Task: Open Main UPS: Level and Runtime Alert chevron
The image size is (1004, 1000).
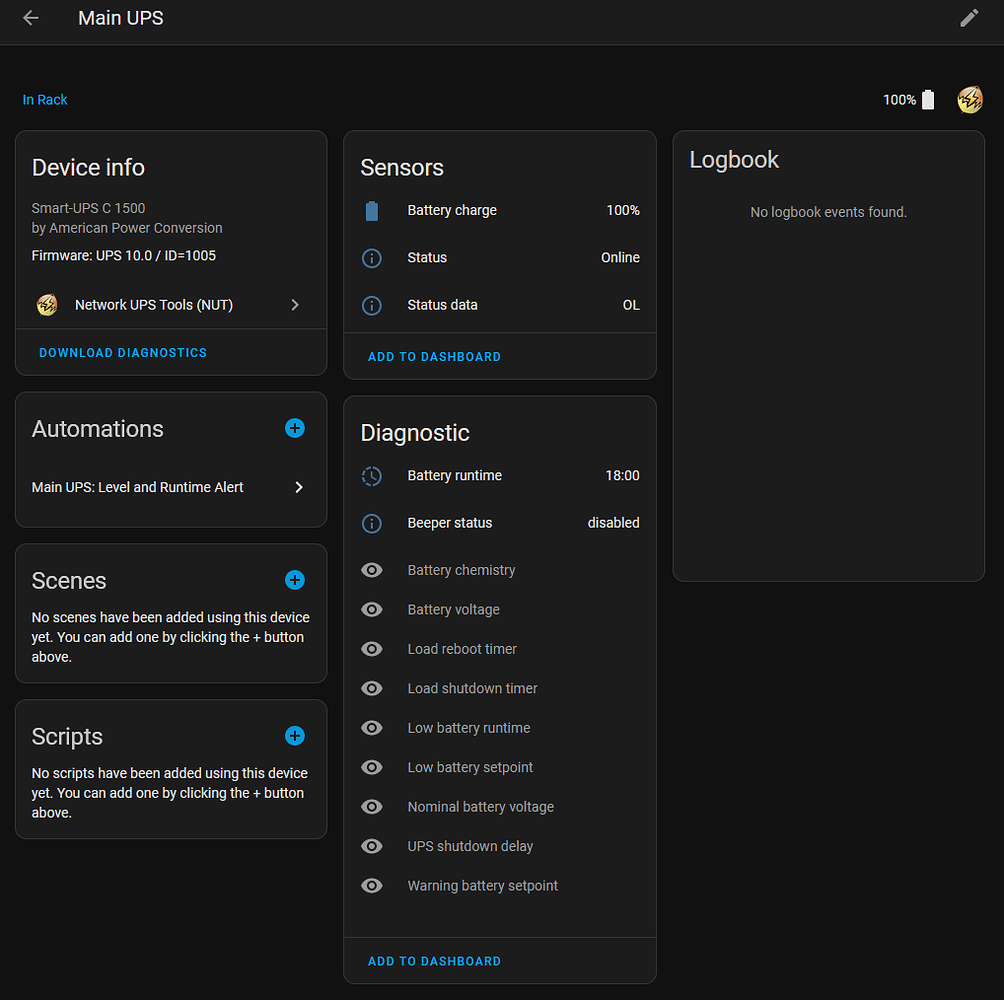Action: [x=298, y=487]
